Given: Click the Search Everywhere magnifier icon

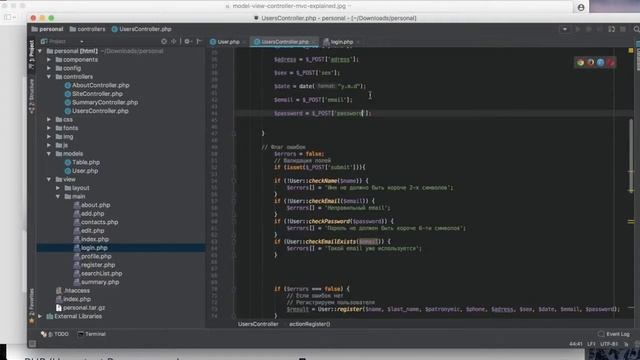Looking at the screenshot, I should coord(636,29).
